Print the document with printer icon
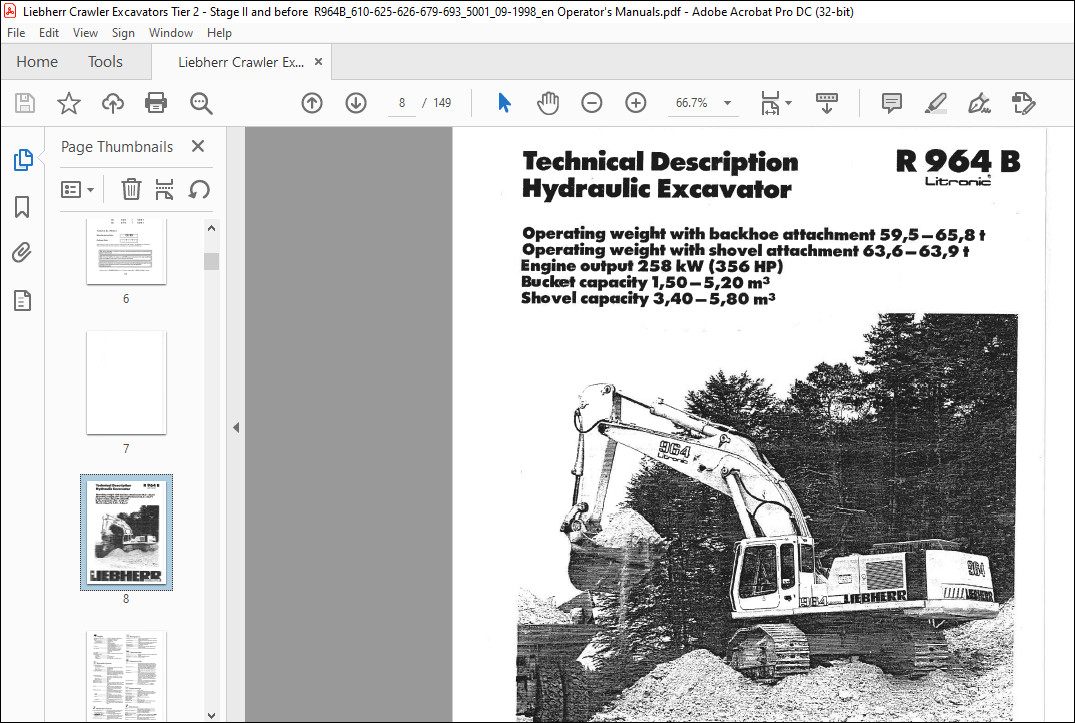Image resolution: width=1075 pixels, height=723 pixels. [156, 103]
